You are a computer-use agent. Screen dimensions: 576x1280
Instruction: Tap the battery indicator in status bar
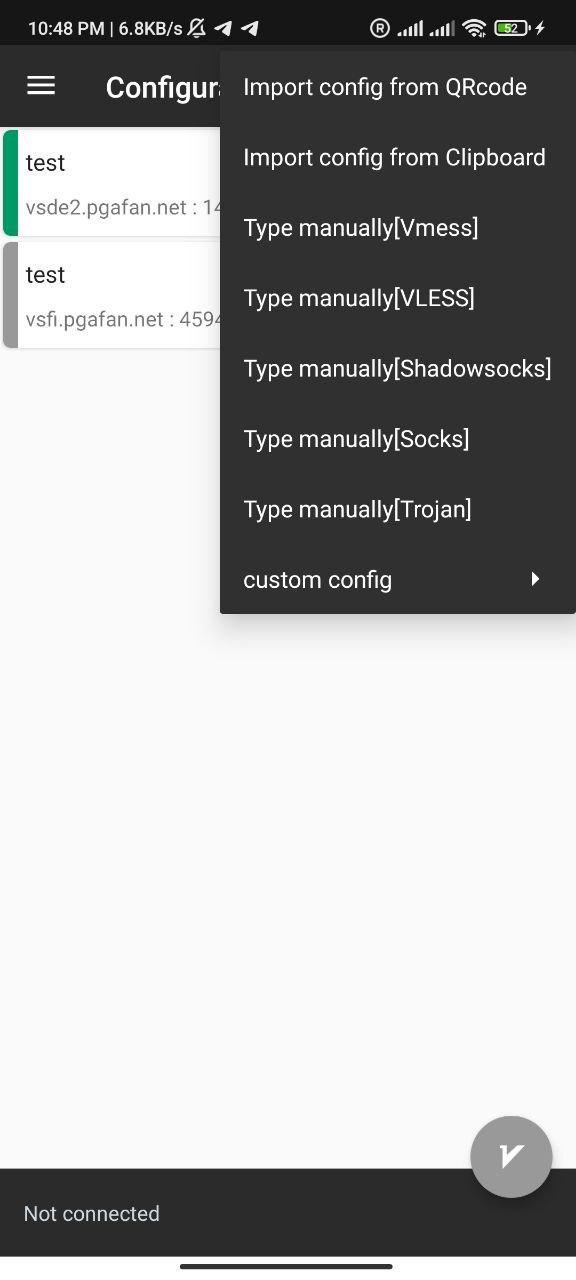513,28
